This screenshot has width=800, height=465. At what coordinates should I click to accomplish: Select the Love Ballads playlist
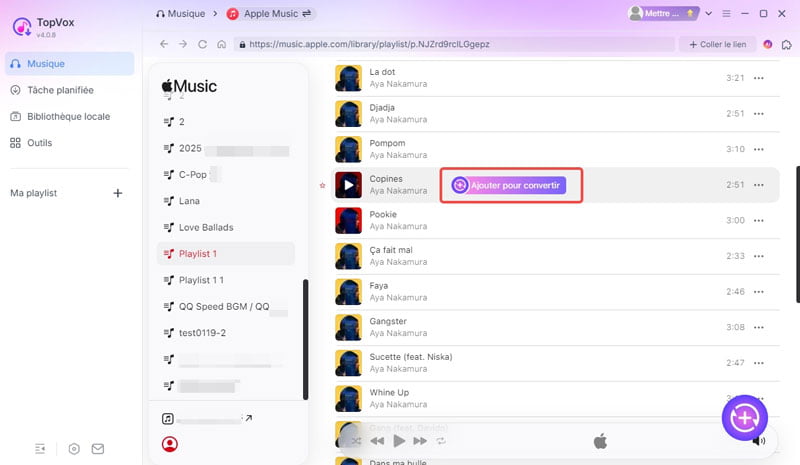(226, 228)
